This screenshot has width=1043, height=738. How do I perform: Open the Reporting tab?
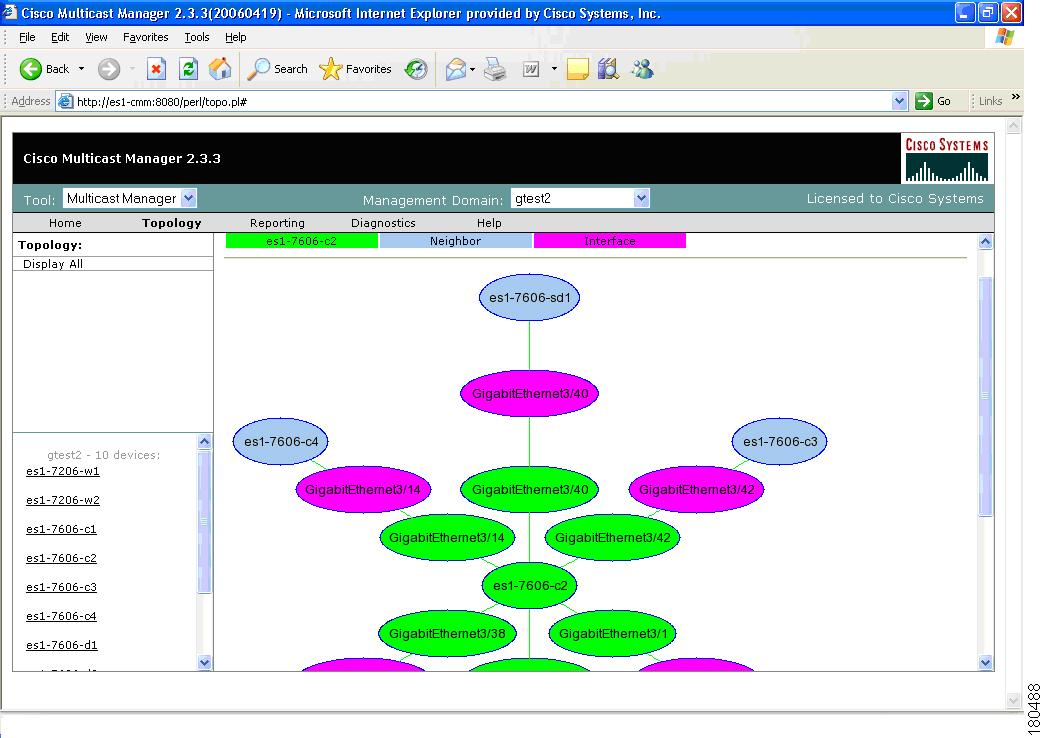click(x=277, y=223)
